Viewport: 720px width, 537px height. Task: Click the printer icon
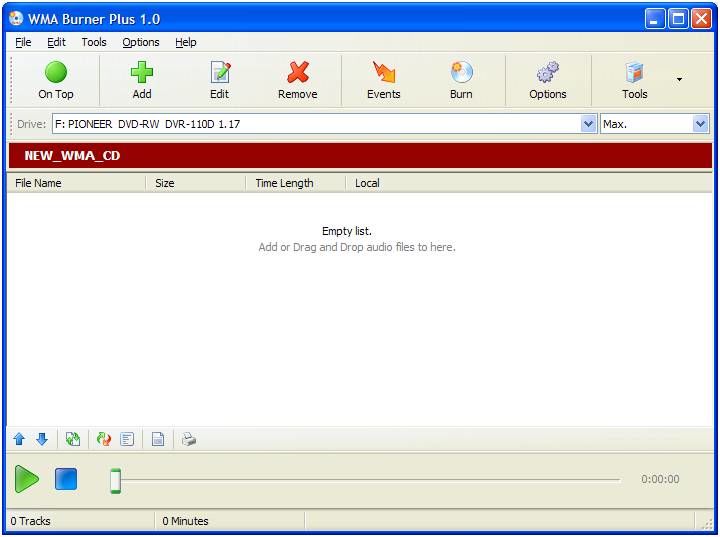pos(189,440)
